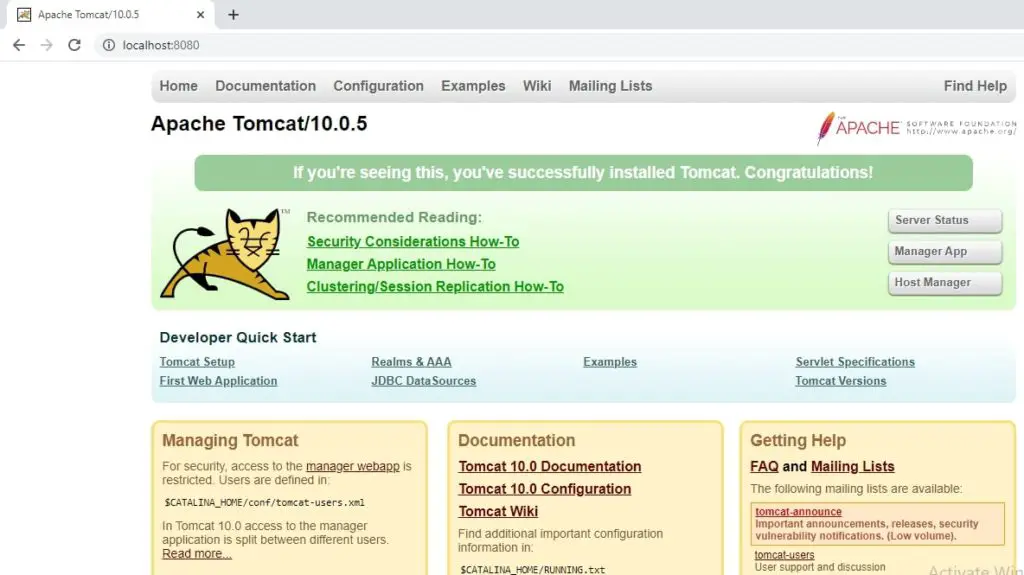
Task: Click the Tomcat favicon in the tab
Action: point(24,14)
